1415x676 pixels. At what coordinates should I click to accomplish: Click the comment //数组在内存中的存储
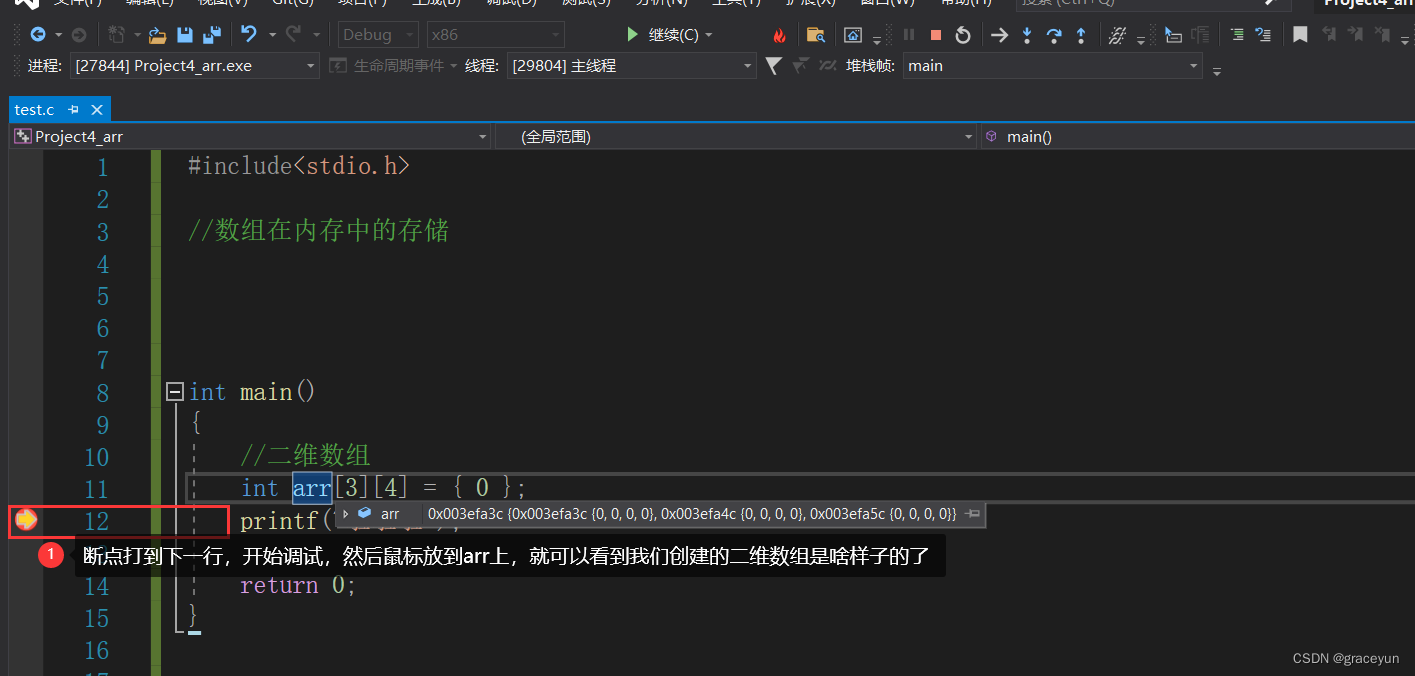[319, 231]
